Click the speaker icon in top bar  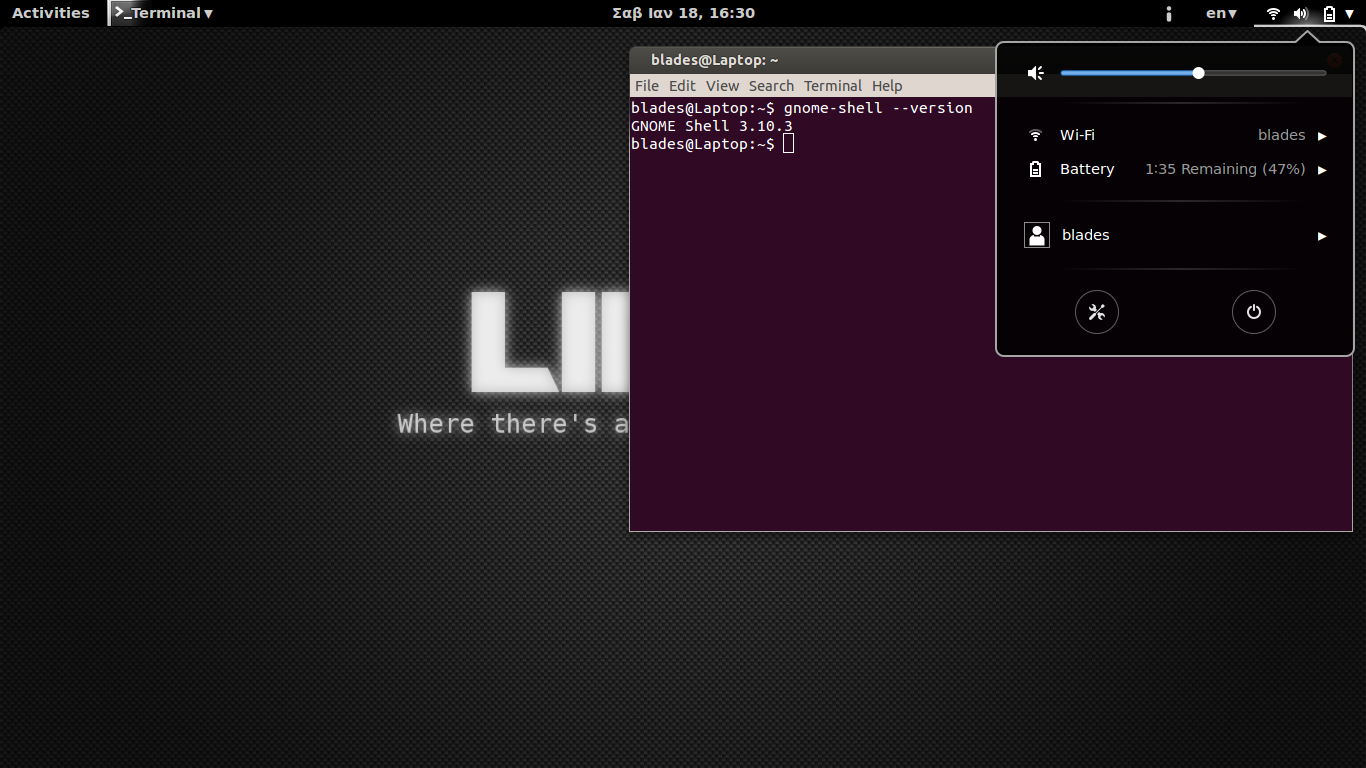pyautogui.click(x=1300, y=13)
